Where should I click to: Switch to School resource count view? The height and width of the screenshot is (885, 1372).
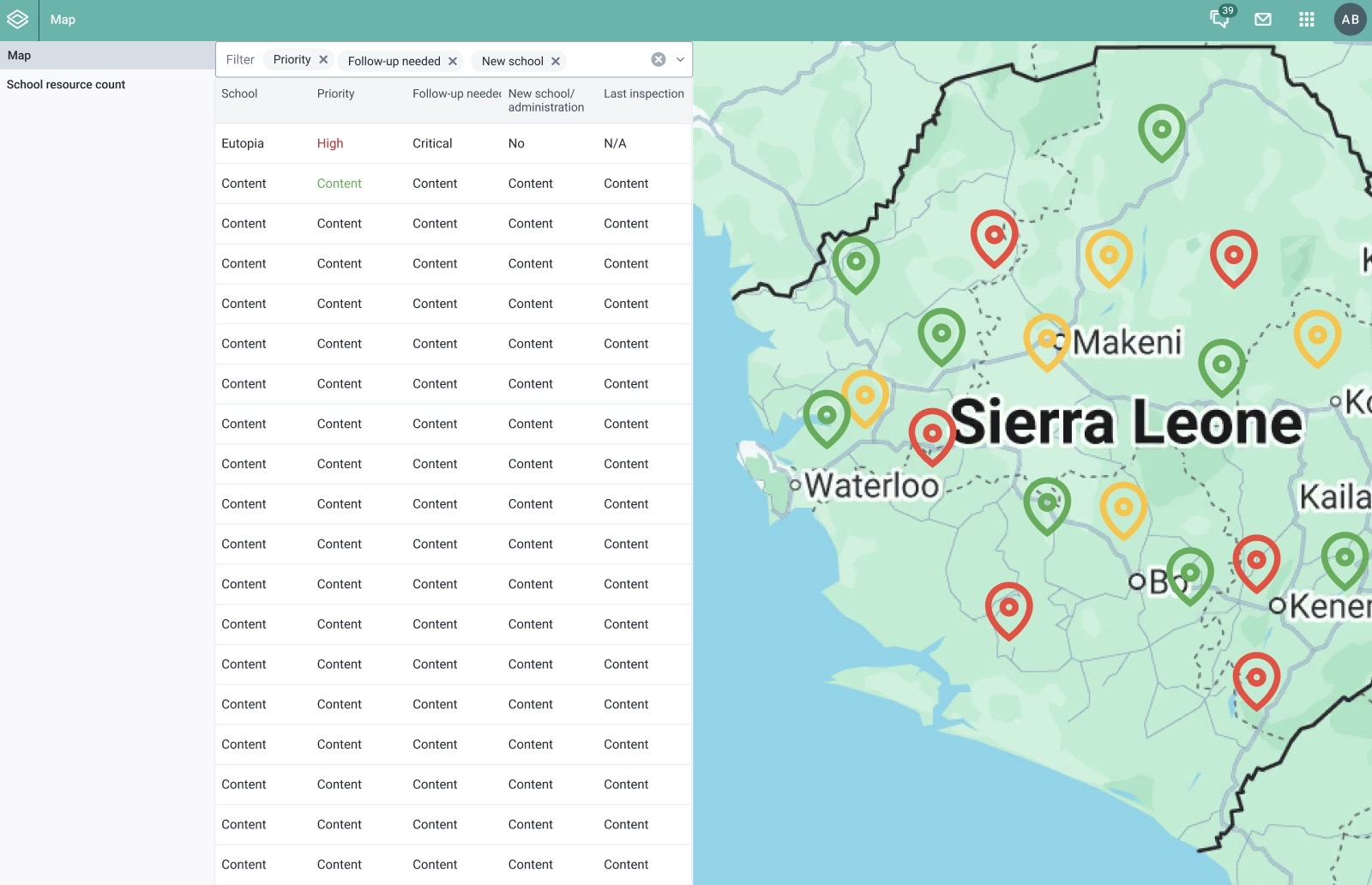pyautogui.click(x=66, y=84)
